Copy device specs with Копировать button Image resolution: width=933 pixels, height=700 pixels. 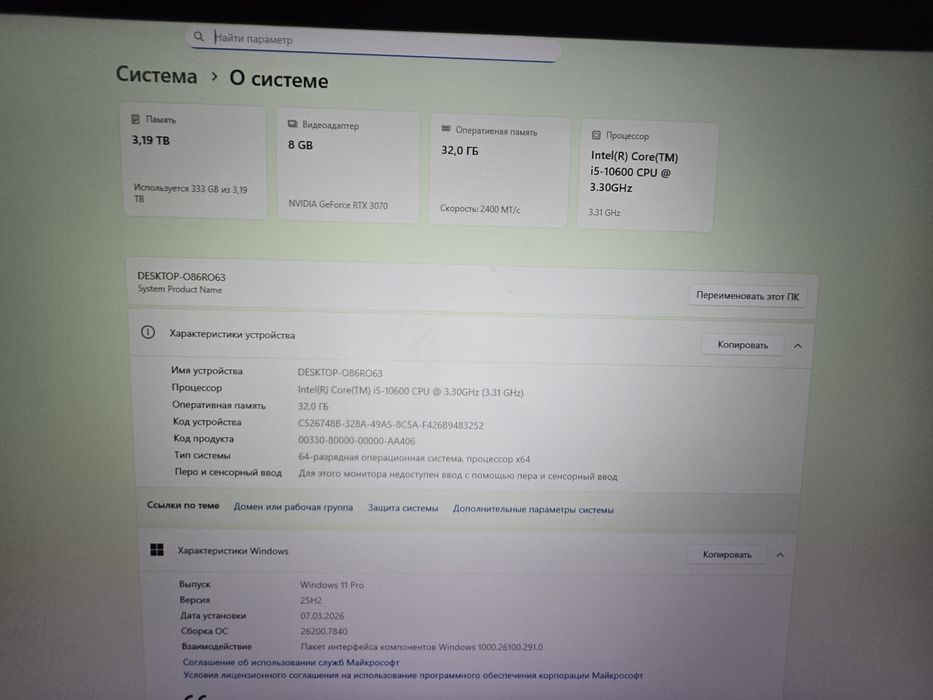(743, 345)
